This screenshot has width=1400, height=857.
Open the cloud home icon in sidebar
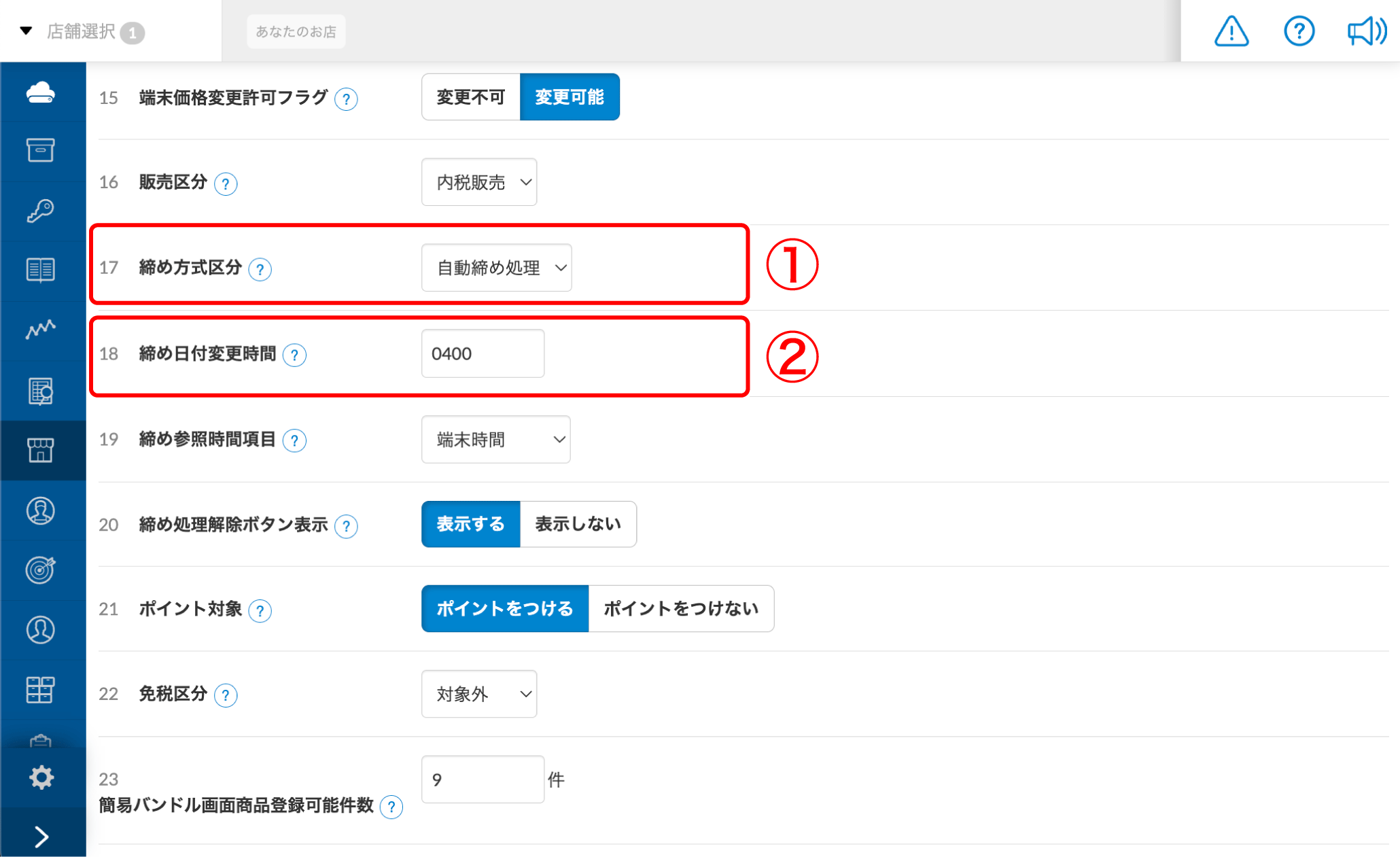(42, 92)
